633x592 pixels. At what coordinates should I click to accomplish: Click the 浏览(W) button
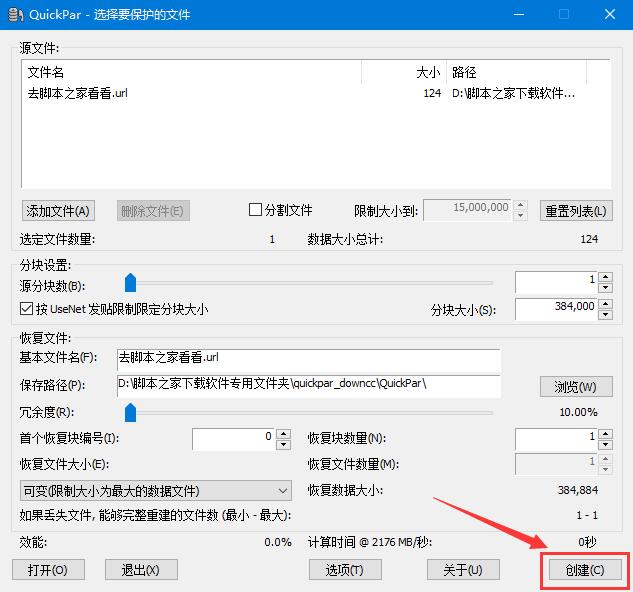tap(576, 387)
